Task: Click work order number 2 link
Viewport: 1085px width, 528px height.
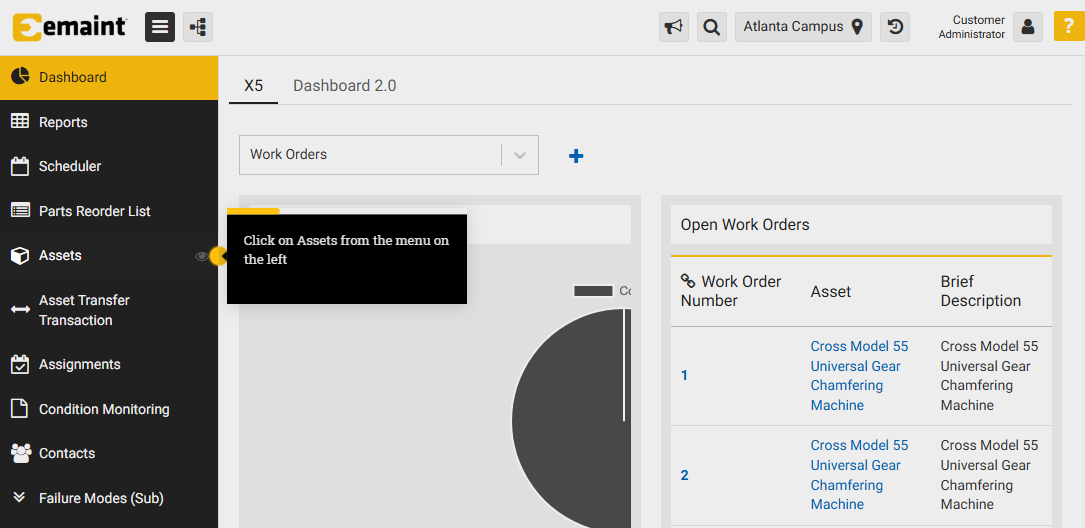Action: [685, 475]
